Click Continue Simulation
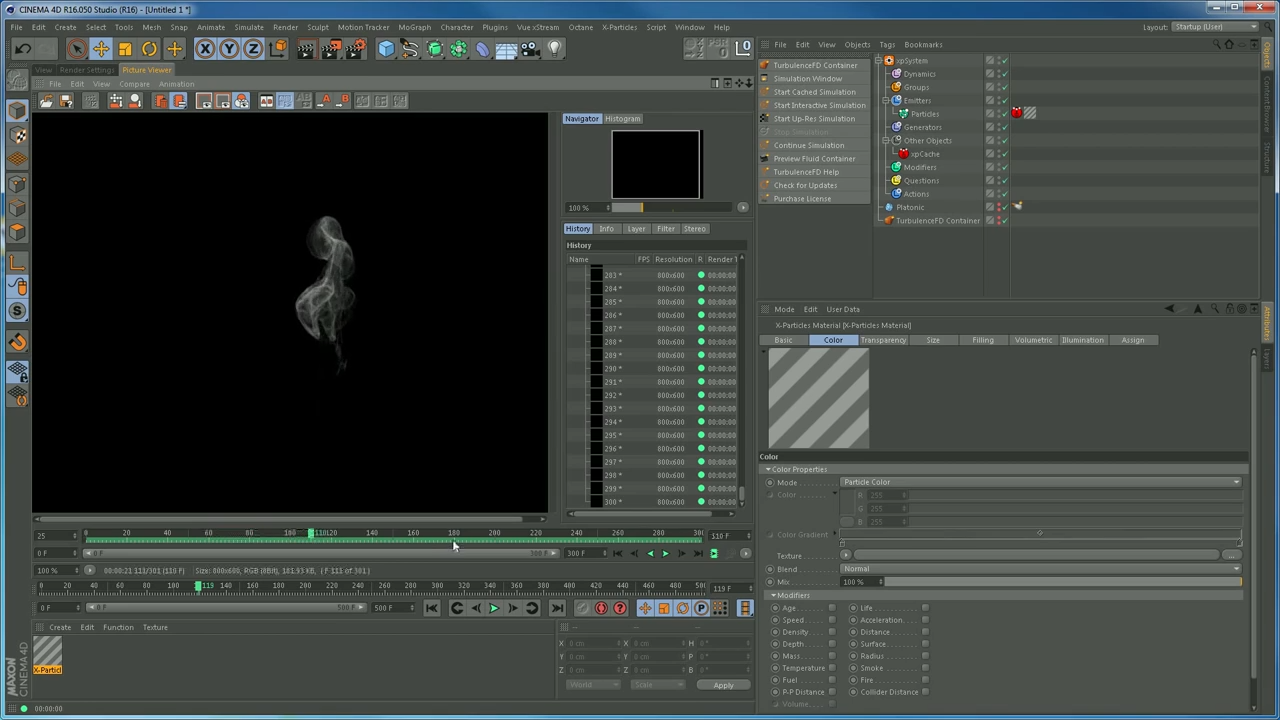 pyautogui.click(x=809, y=146)
